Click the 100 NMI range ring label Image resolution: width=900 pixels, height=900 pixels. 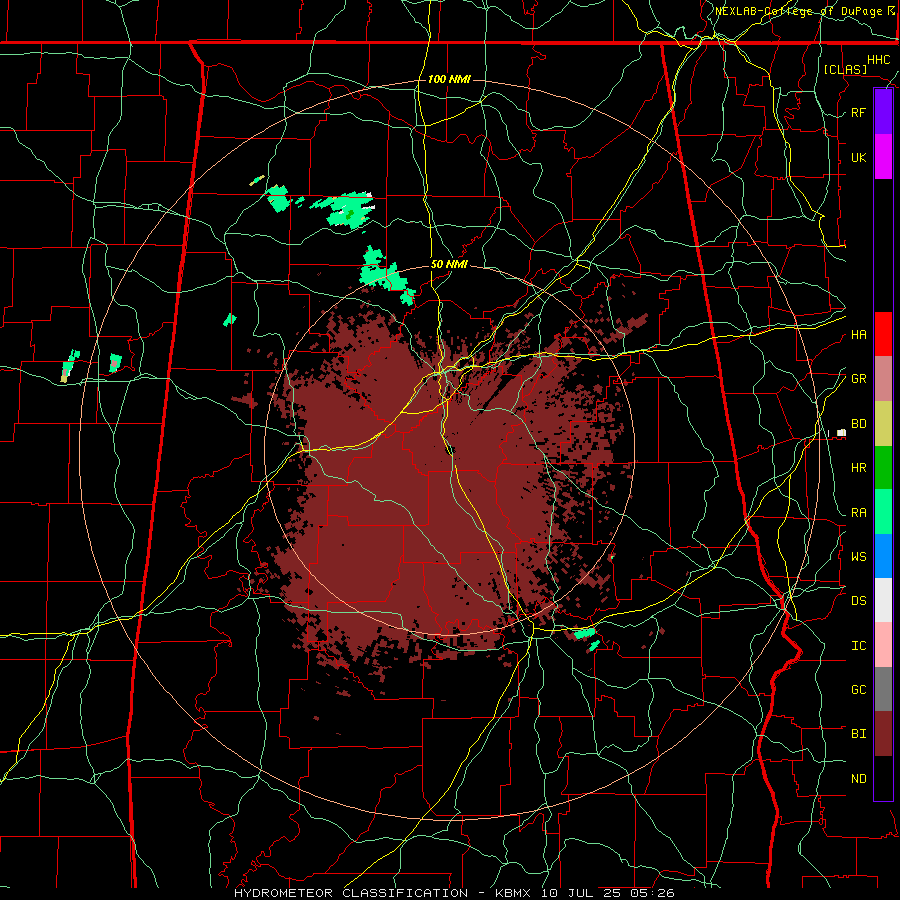pos(449,79)
